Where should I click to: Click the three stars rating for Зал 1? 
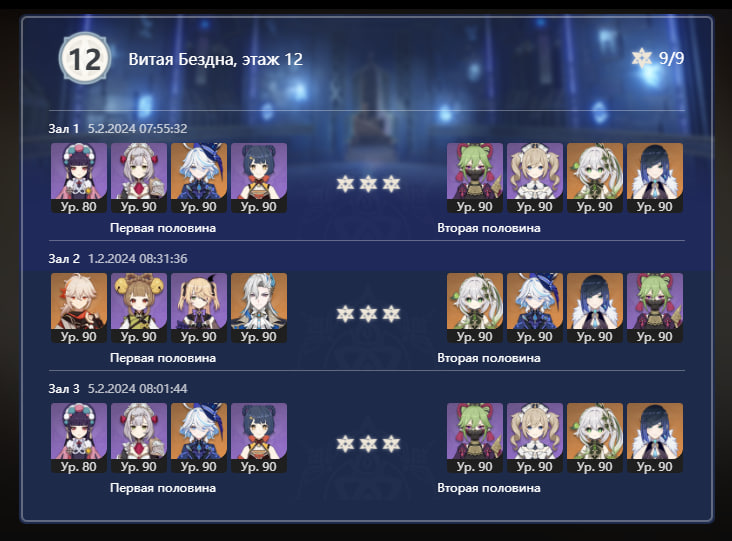[x=368, y=184]
